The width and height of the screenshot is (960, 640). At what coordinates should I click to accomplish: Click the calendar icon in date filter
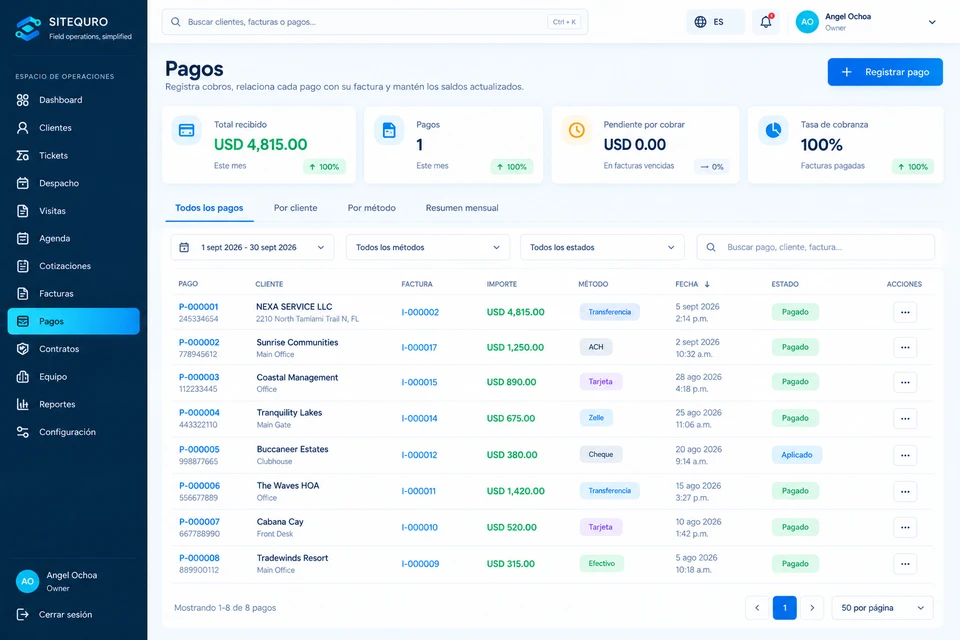[x=184, y=247]
